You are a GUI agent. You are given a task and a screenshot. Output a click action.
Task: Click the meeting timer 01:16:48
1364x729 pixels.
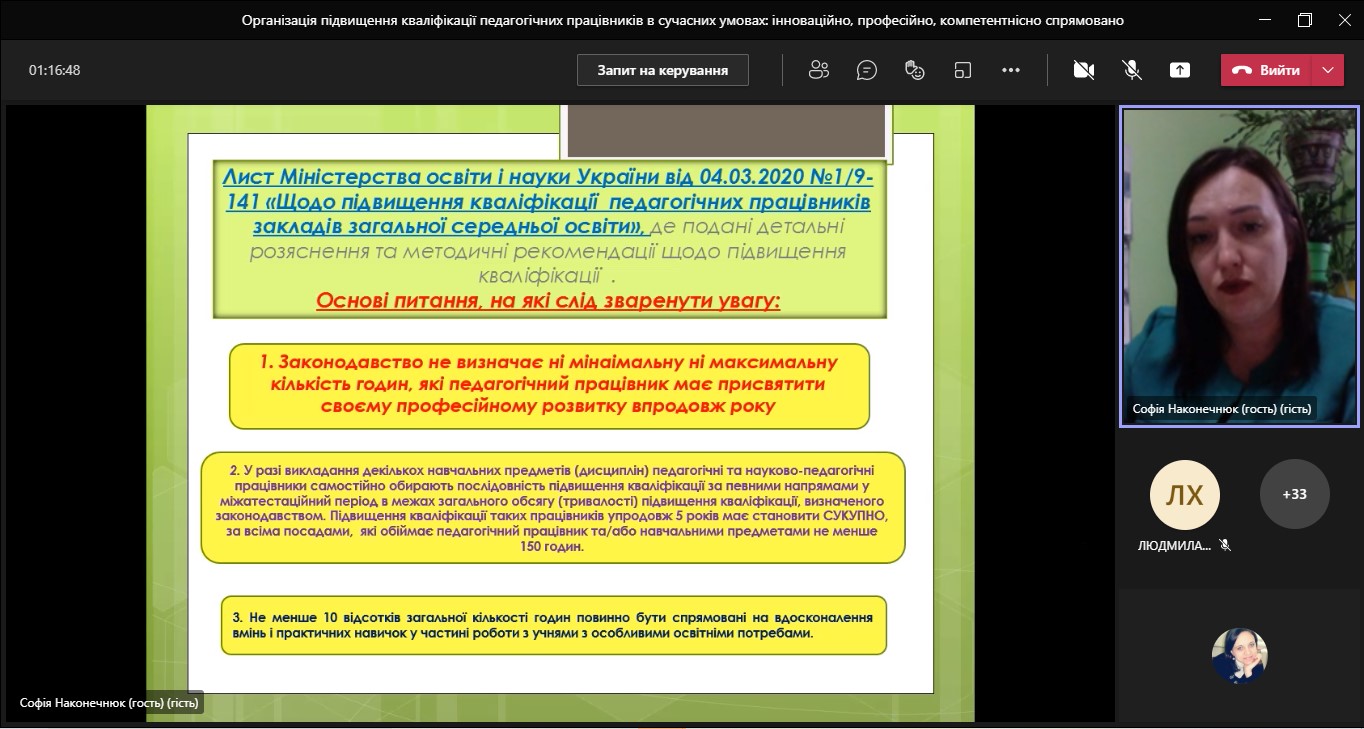tap(54, 70)
